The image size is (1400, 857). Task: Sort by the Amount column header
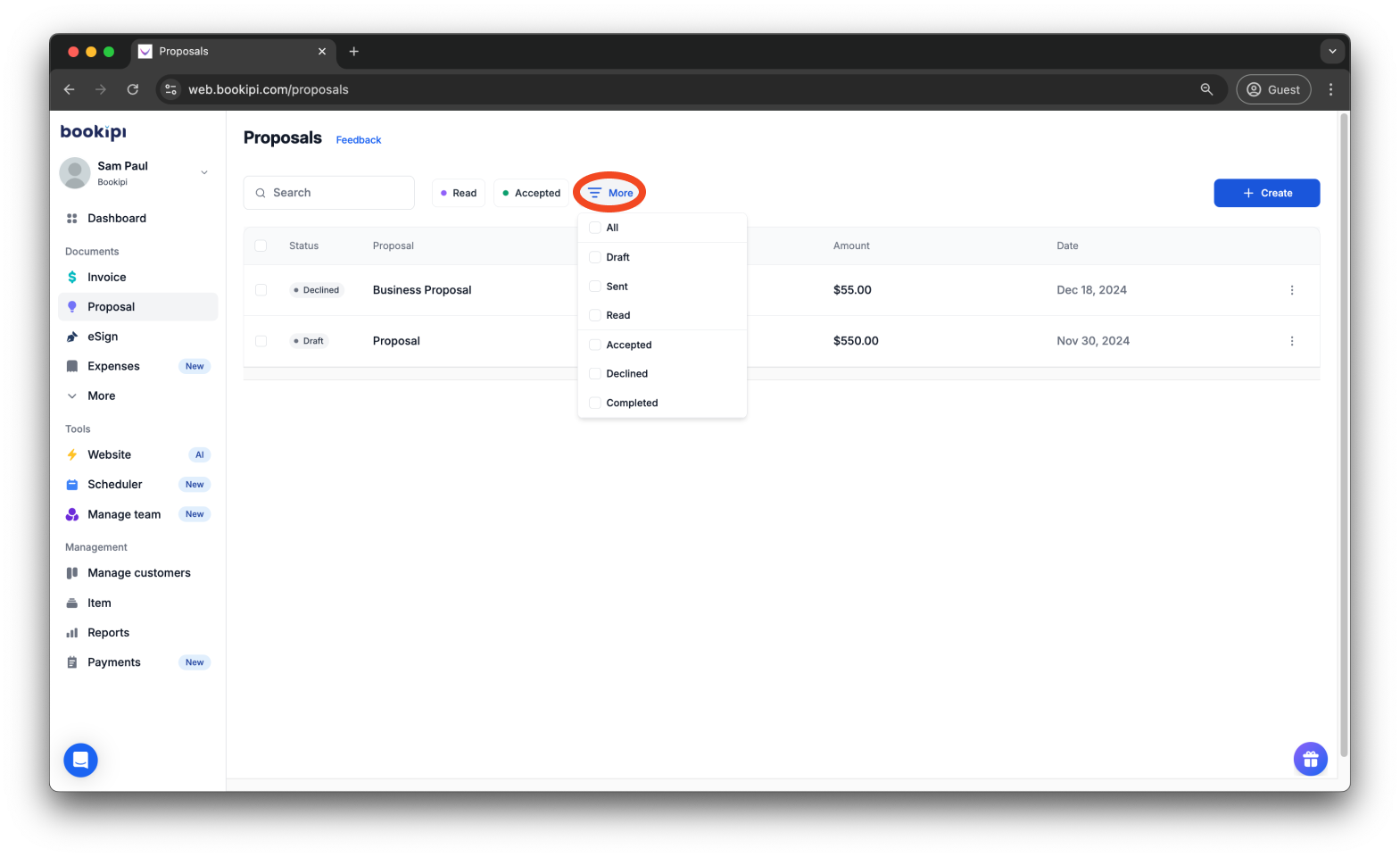coord(851,245)
